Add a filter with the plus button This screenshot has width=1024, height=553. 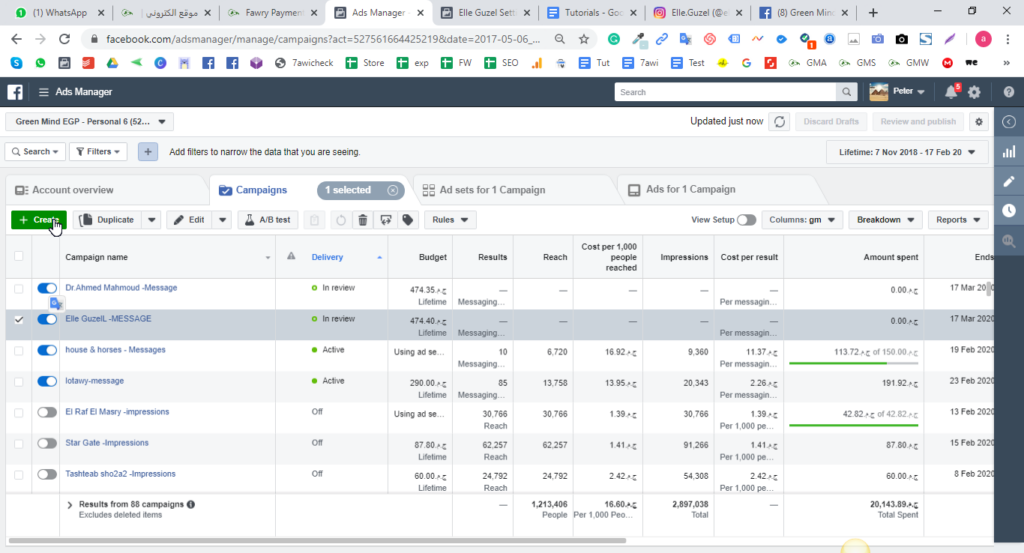[x=148, y=152]
